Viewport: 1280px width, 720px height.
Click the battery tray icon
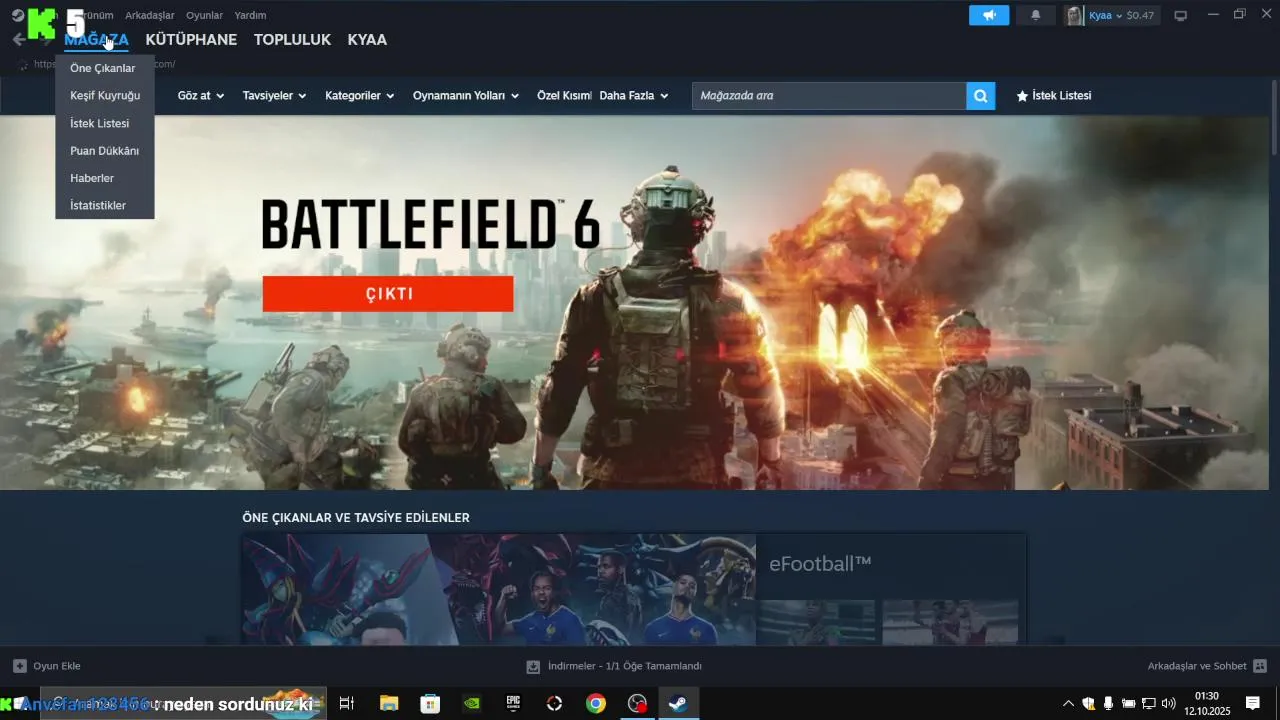(x=1128, y=704)
